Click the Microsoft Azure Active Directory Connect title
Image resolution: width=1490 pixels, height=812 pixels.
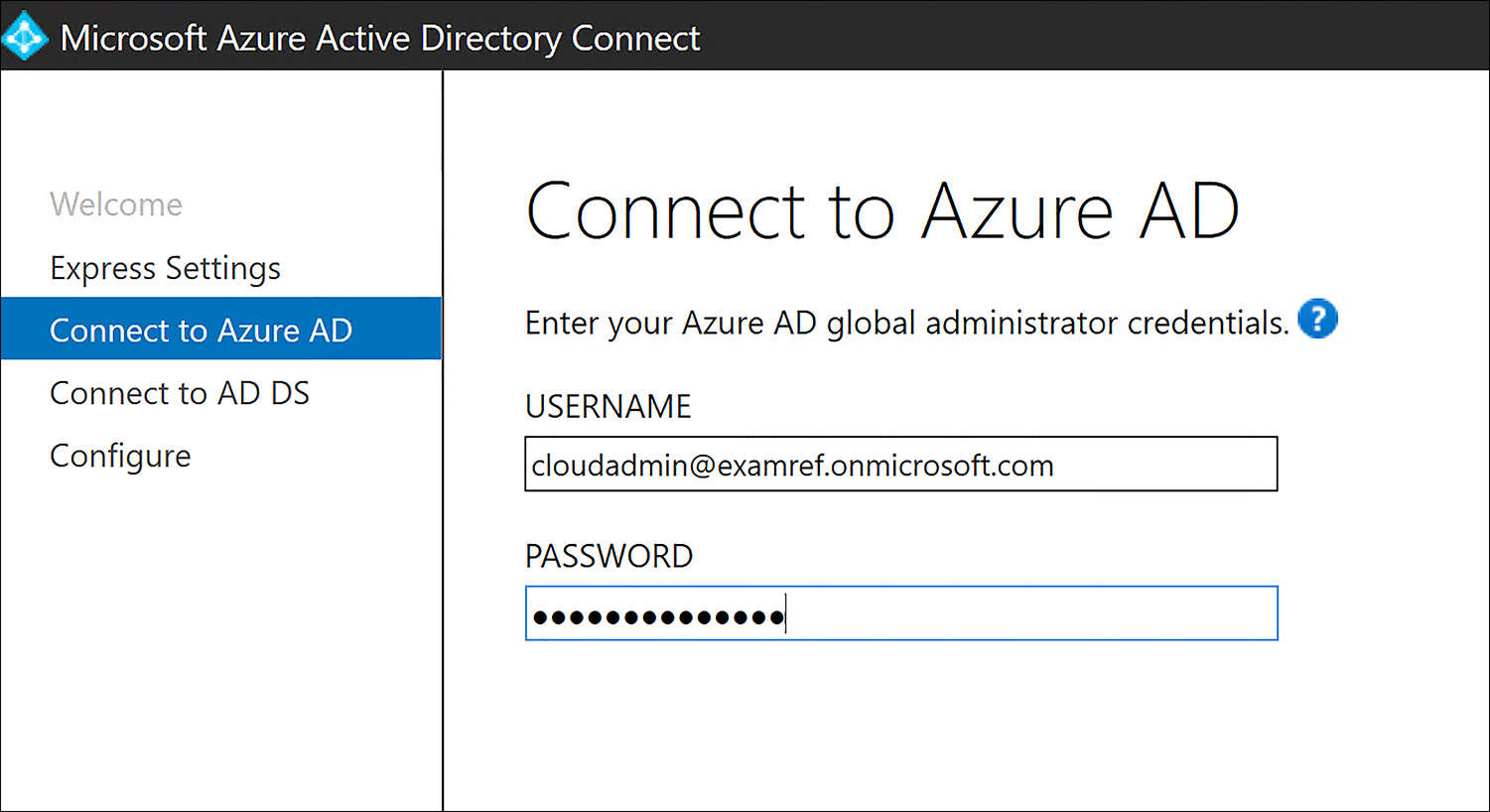tap(380, 38)
